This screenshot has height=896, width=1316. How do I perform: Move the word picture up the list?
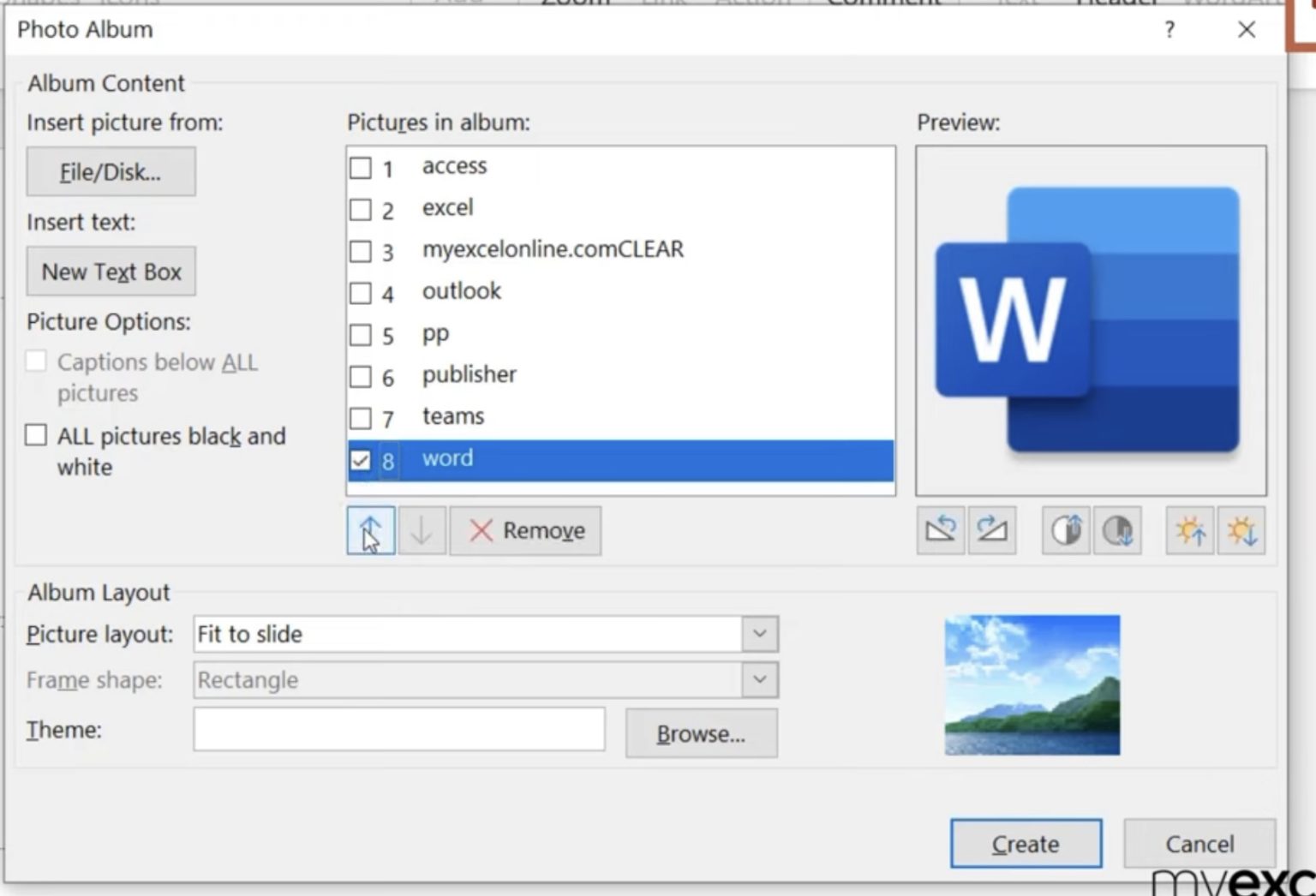tap(369, 530)
